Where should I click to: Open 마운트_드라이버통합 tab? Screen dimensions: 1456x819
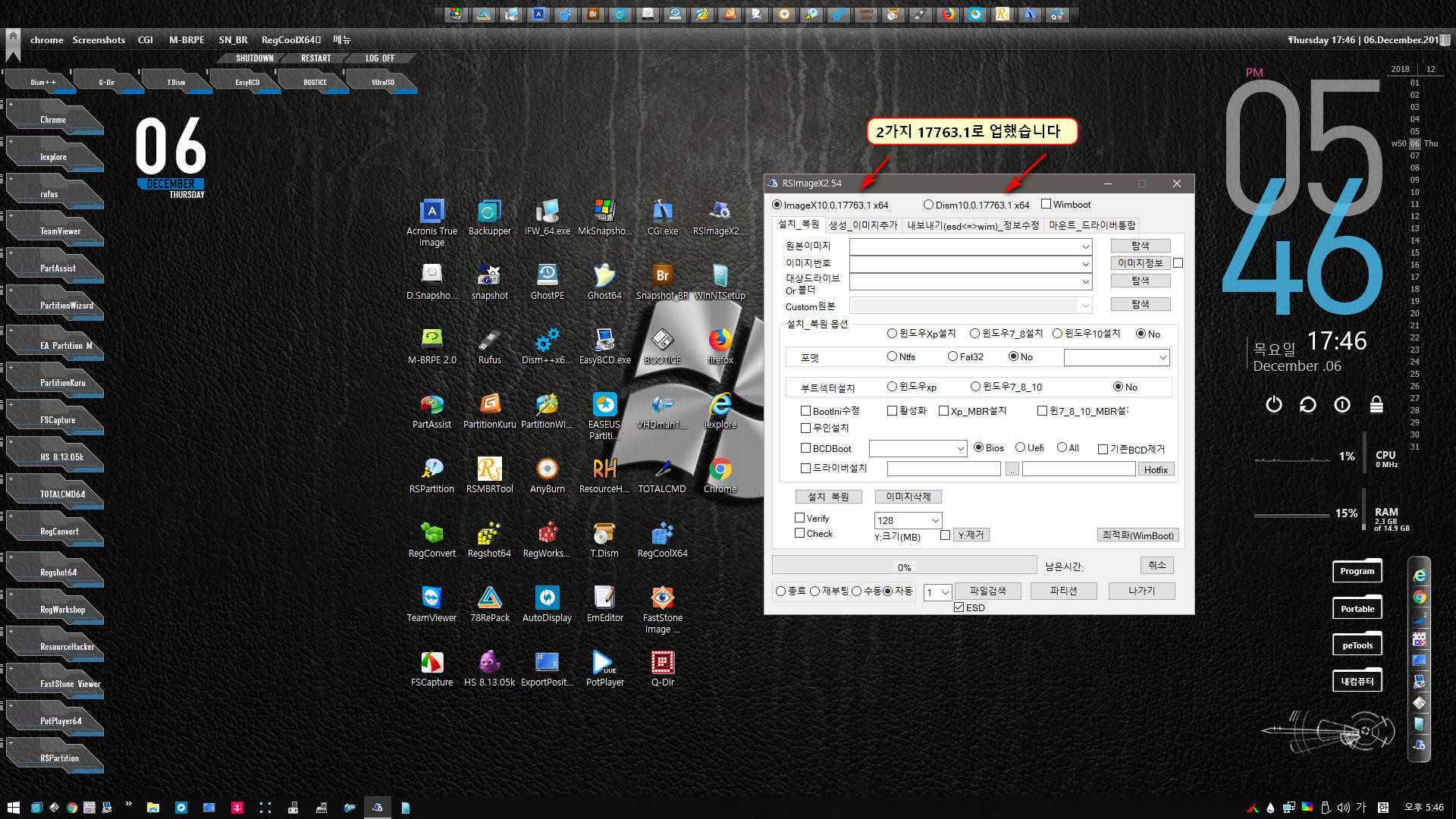(1092, 225)
